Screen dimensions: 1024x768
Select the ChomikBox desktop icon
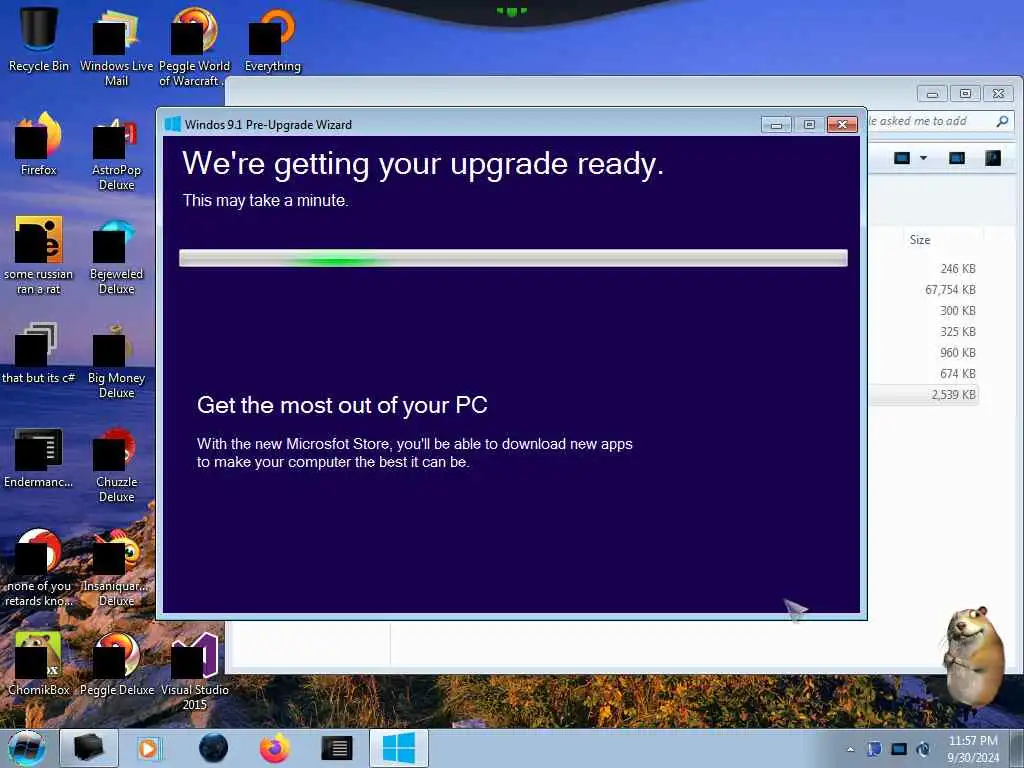[x=39, y=663]
